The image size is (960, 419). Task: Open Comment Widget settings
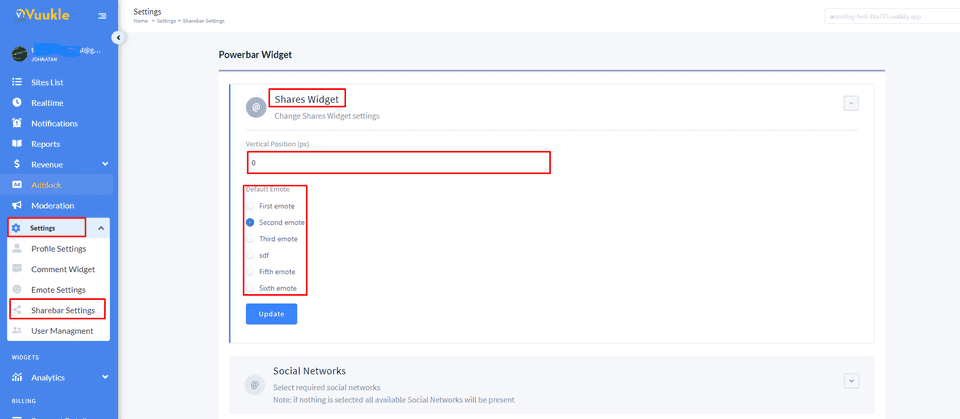(63, 269)
